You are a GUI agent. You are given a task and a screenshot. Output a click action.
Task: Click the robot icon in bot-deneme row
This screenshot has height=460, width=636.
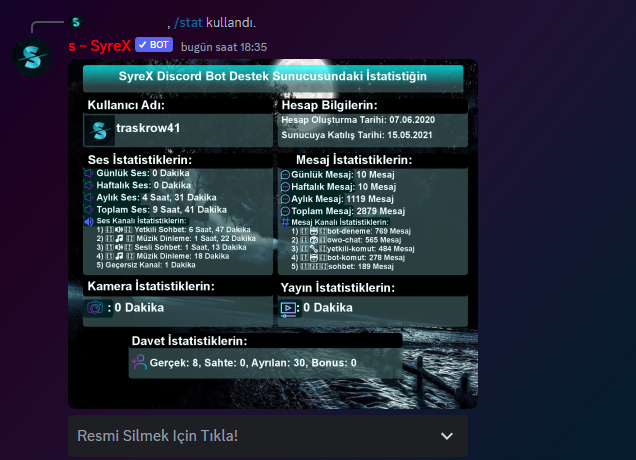pyautogui.click(x=314, y=231)
